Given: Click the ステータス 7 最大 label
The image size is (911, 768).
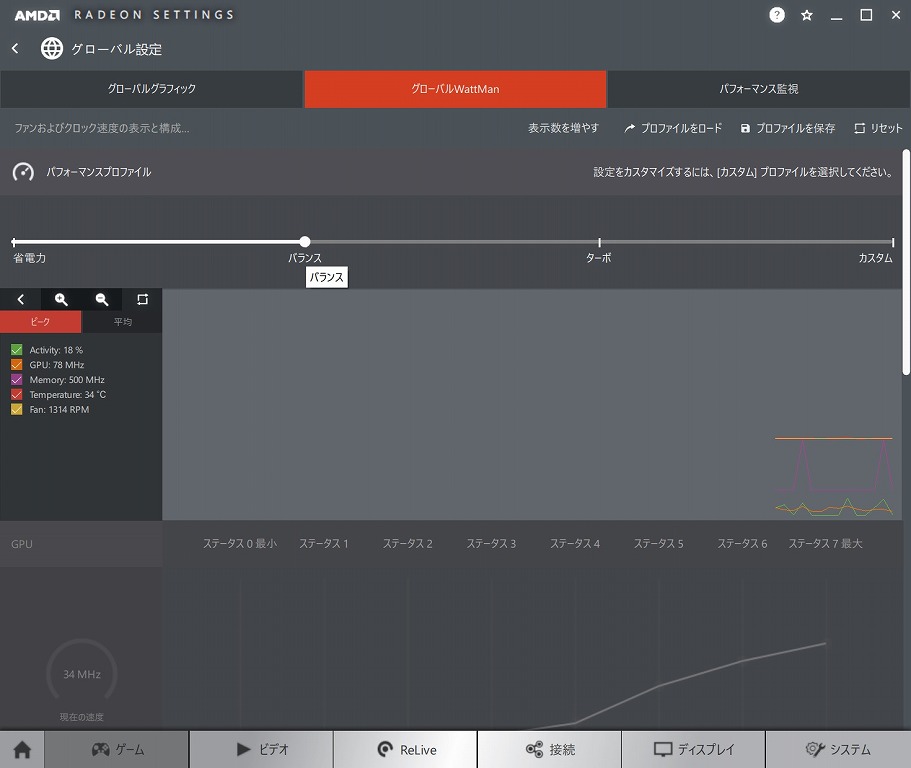Looking at the screenshot, I should pyautogui.click(x=825, y=544).
